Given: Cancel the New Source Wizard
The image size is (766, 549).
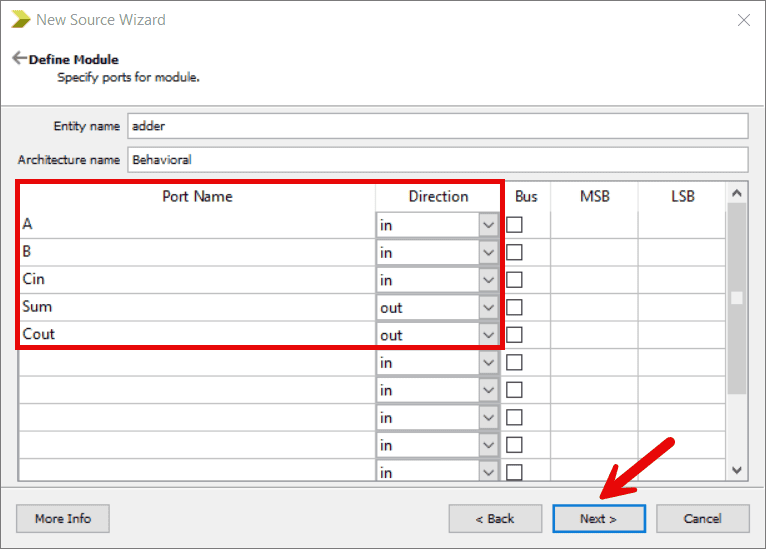Looking at the screenshot, I should pos(702,518).
